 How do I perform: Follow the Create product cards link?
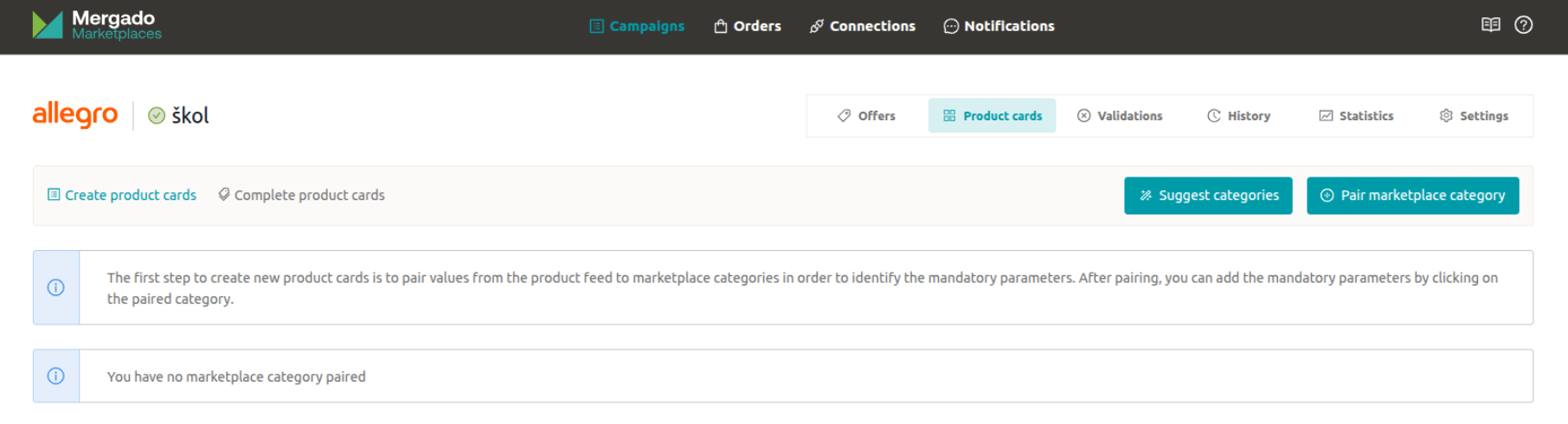tap(122, 196)
